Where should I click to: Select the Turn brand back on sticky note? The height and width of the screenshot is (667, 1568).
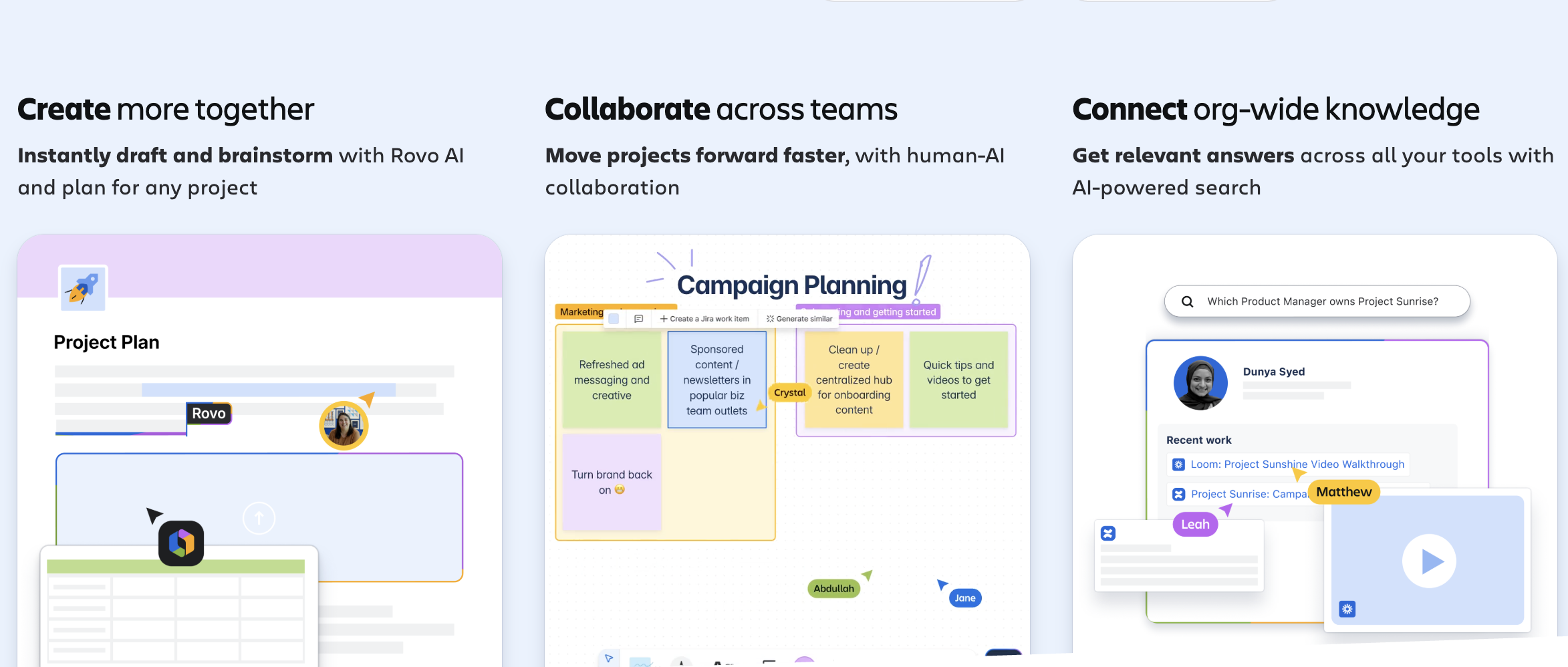tap(612, 483)
